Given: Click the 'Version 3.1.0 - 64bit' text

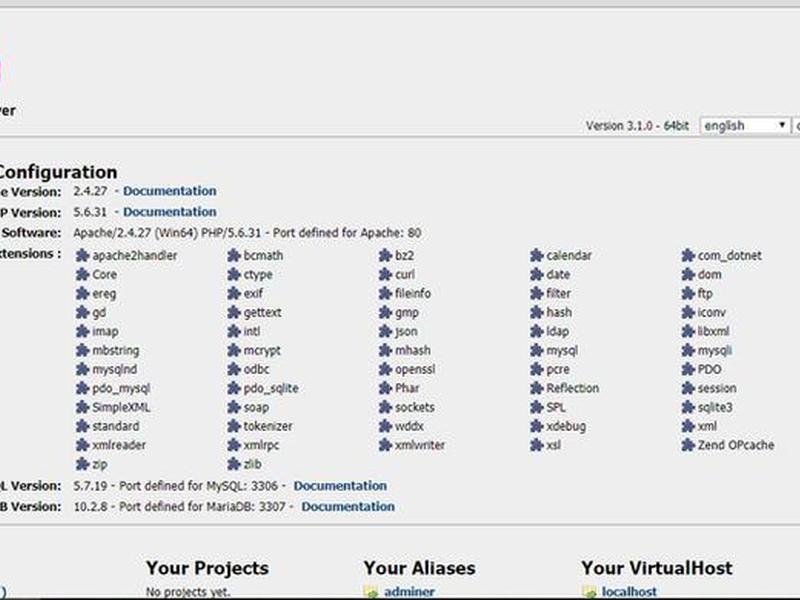Looking at the screenshot, I should pos(637,126).
